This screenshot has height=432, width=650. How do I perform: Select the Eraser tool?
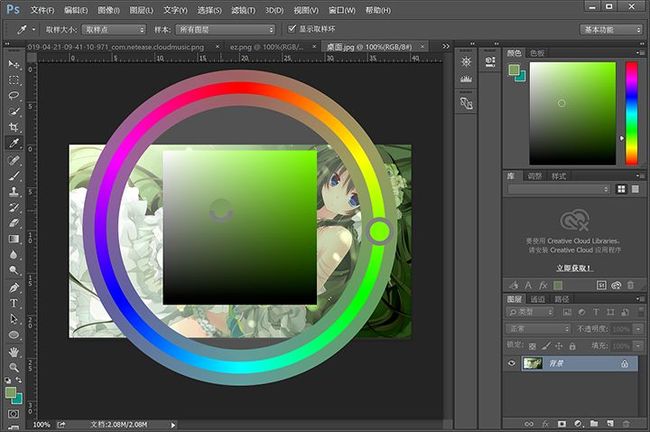pos(14,223)
